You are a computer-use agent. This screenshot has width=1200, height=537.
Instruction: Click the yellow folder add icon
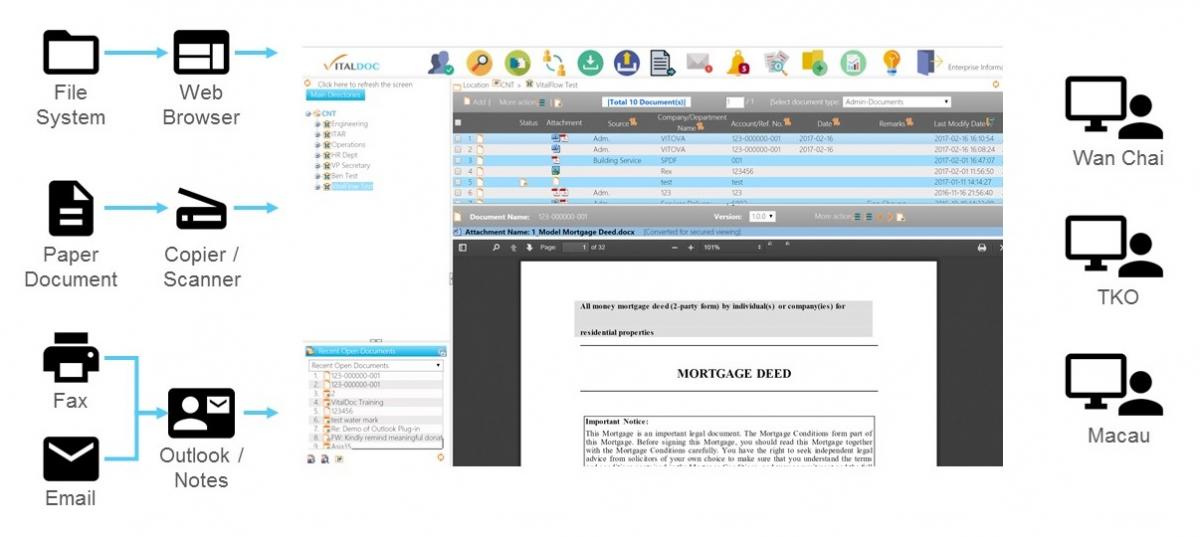point(814,62)
